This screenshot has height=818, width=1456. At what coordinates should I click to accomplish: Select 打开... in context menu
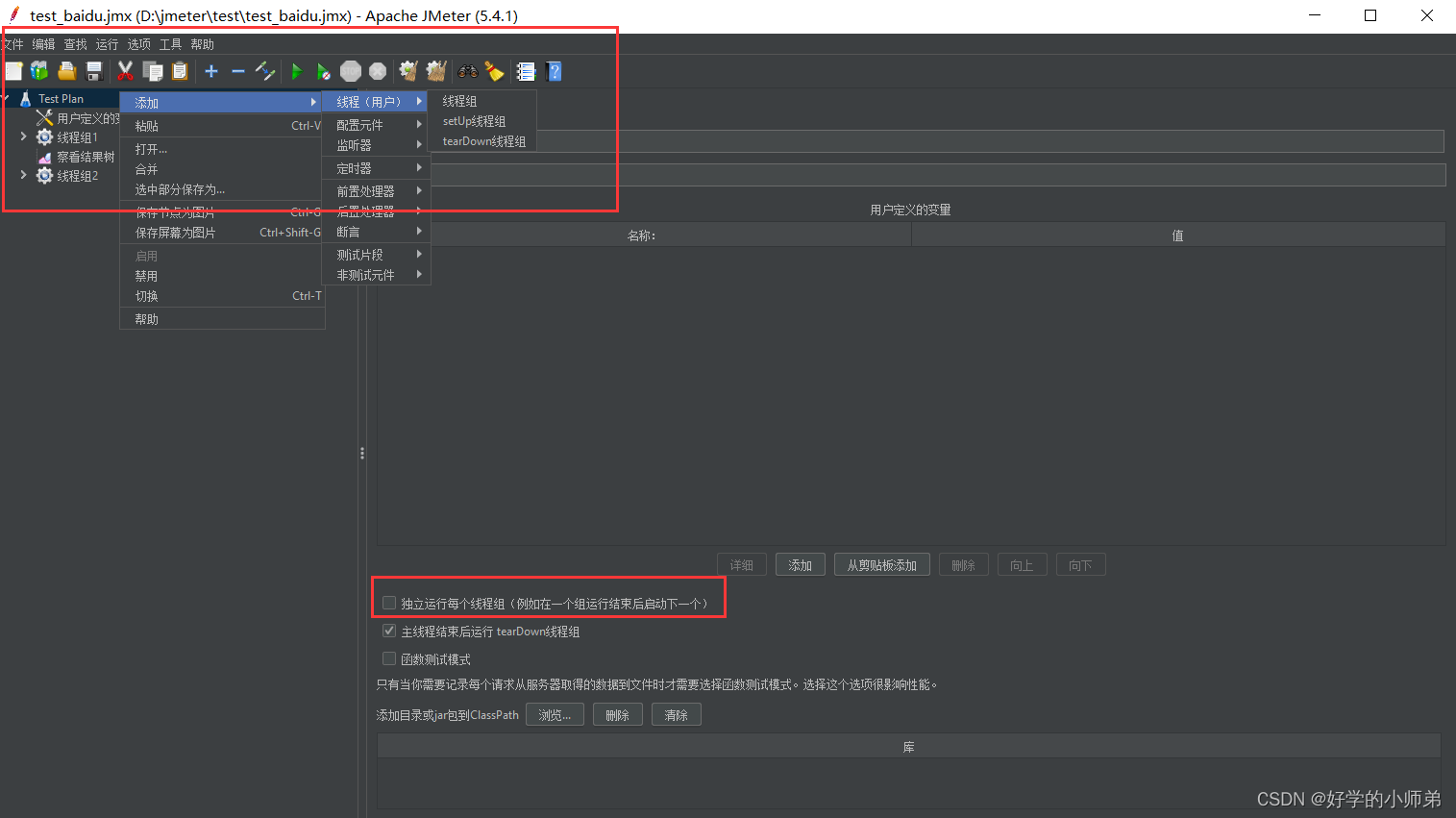[222, 149]
